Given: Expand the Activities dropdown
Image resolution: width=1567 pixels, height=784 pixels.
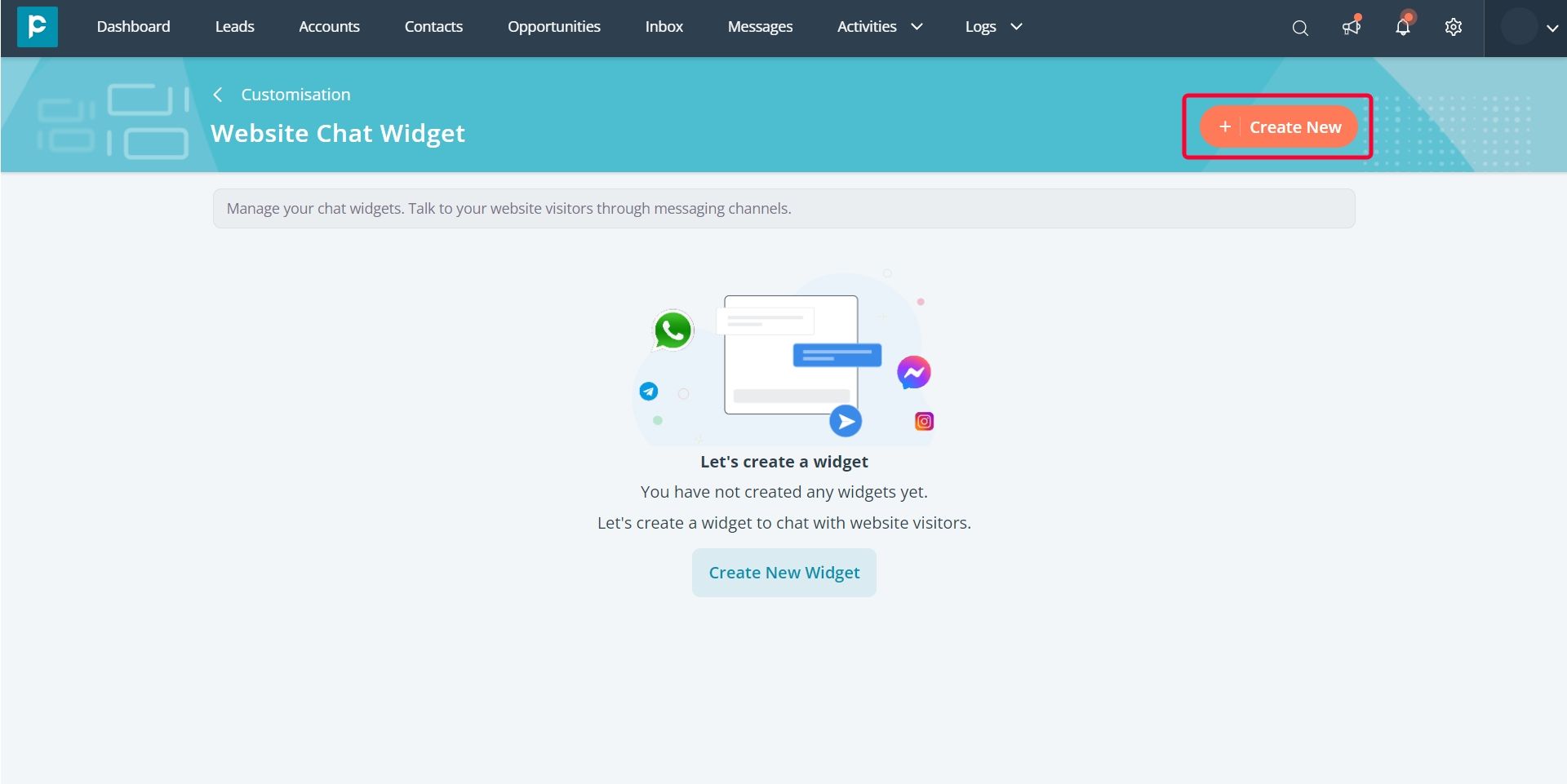Looking at the screenshot, I should coord(878,26).
